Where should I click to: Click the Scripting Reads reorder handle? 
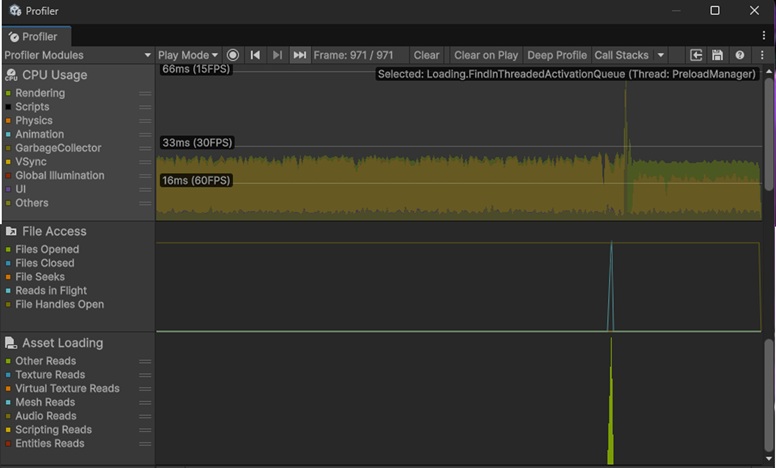coord(145,430)
